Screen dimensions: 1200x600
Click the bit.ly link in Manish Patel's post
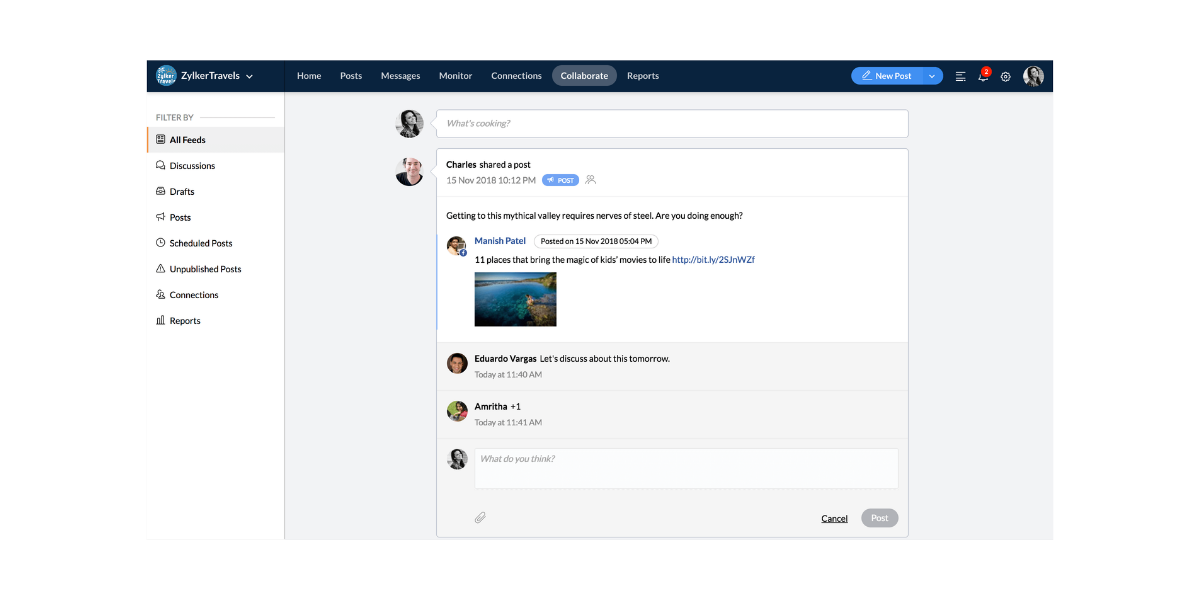713,259
